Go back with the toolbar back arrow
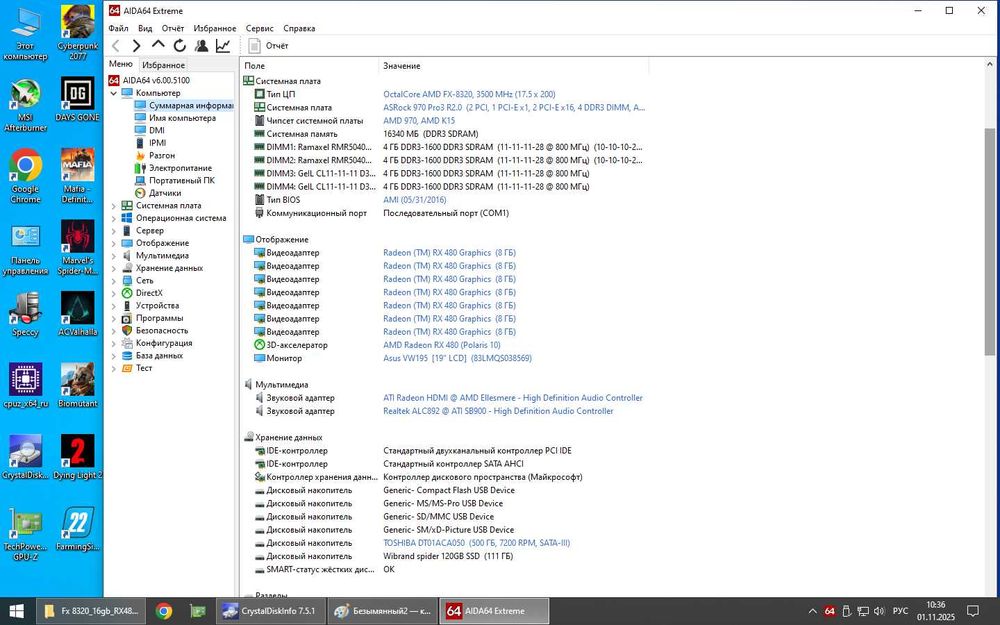Image resolution: width=1000 pixels, height=625 pixels. pos(116,46)
